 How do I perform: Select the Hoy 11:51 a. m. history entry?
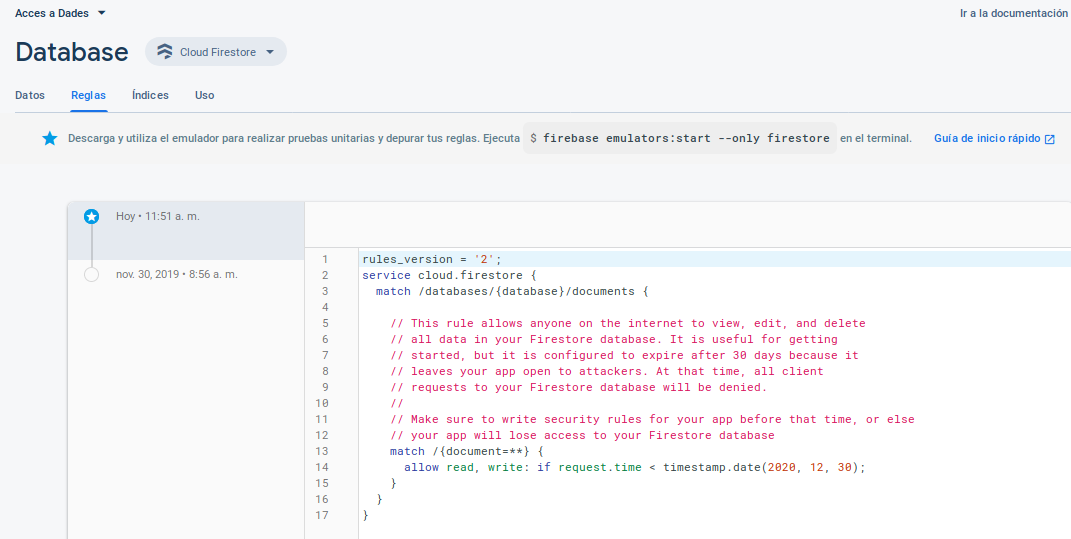click(157, 216)
